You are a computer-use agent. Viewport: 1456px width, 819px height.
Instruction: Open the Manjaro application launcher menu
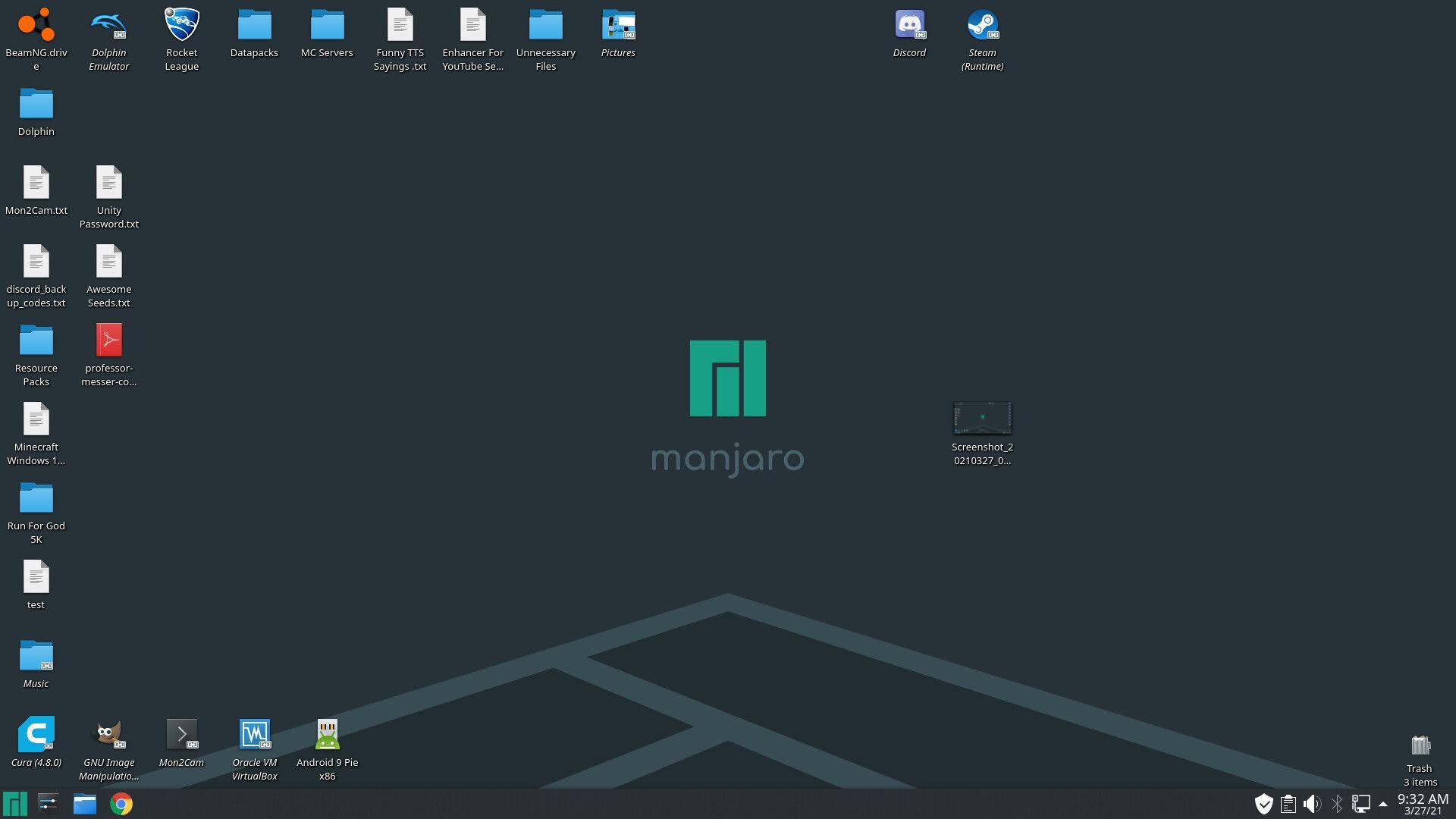(14, 804)
